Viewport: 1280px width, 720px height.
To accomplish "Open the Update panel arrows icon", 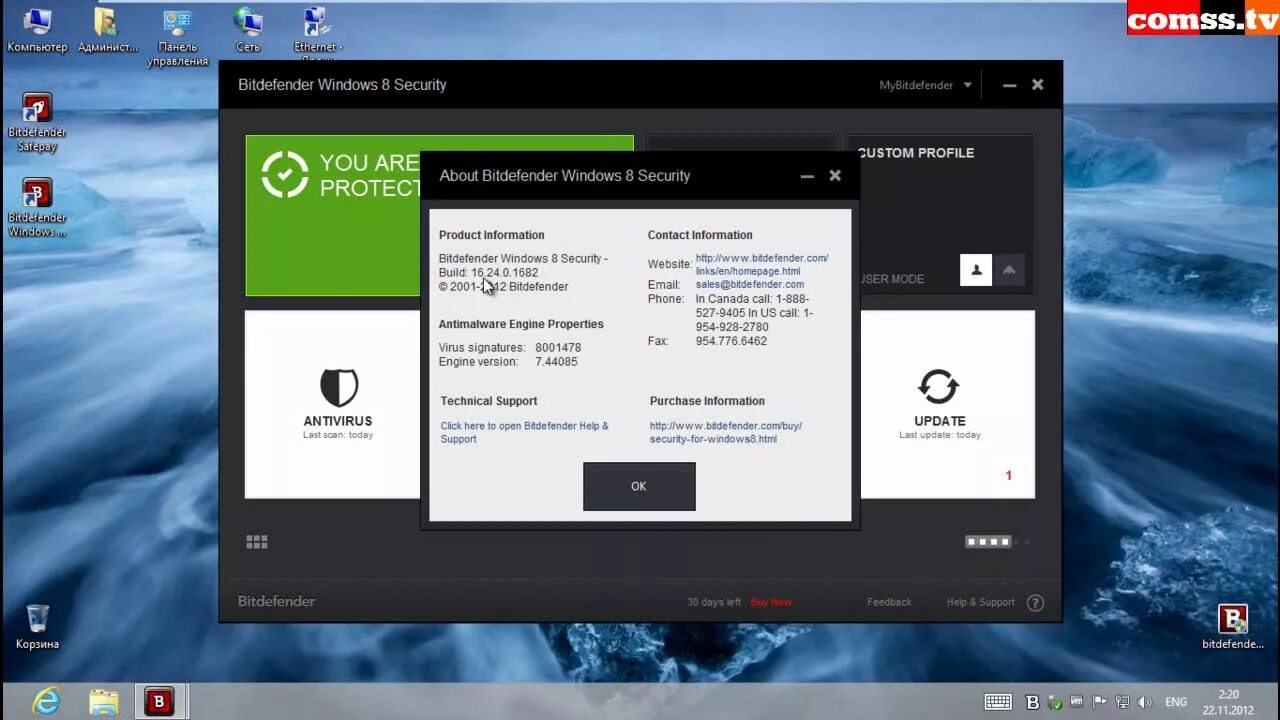I will coord(938,387).
